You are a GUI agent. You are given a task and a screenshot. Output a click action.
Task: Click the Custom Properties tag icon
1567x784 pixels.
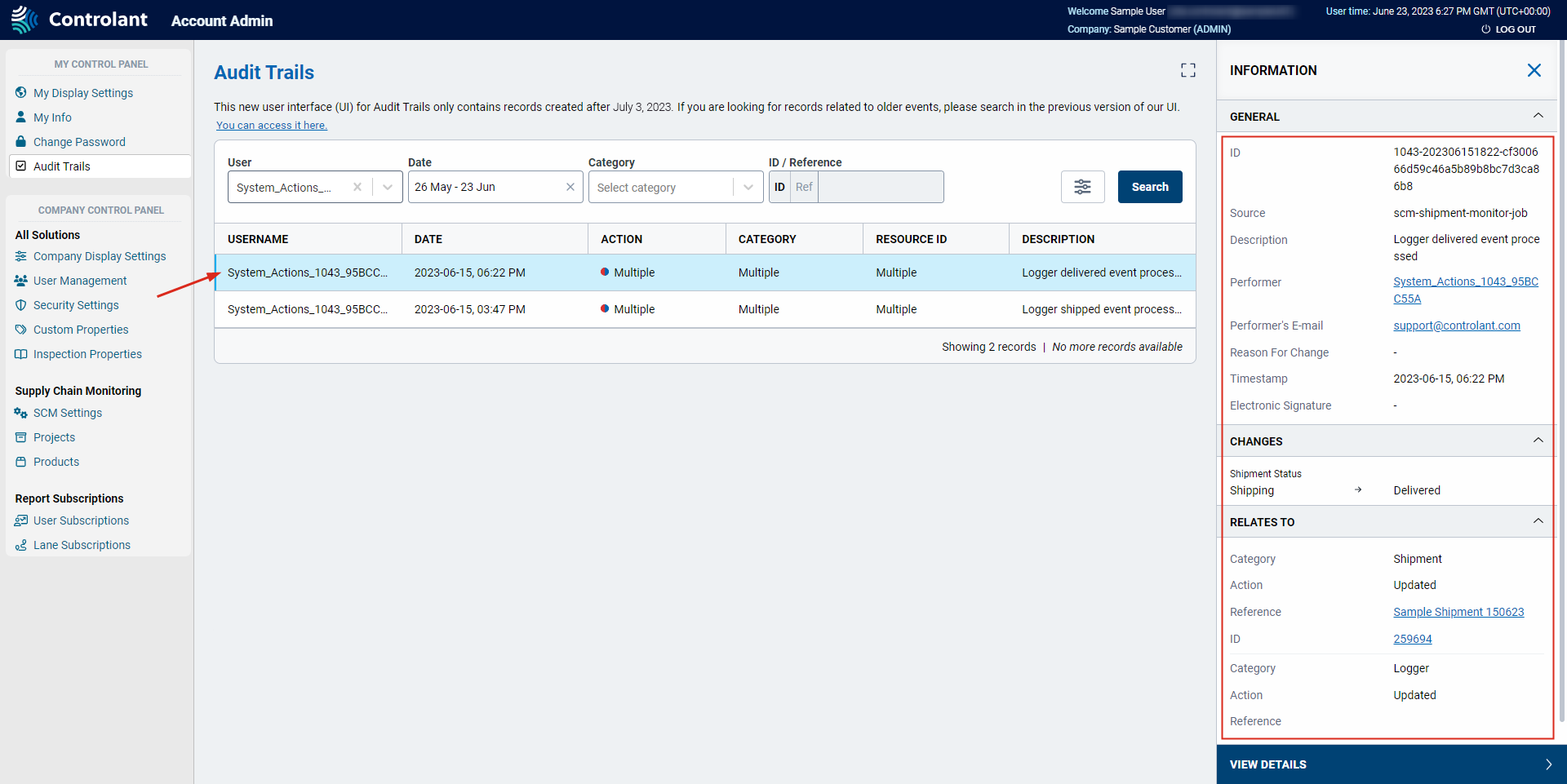[21, 330]
